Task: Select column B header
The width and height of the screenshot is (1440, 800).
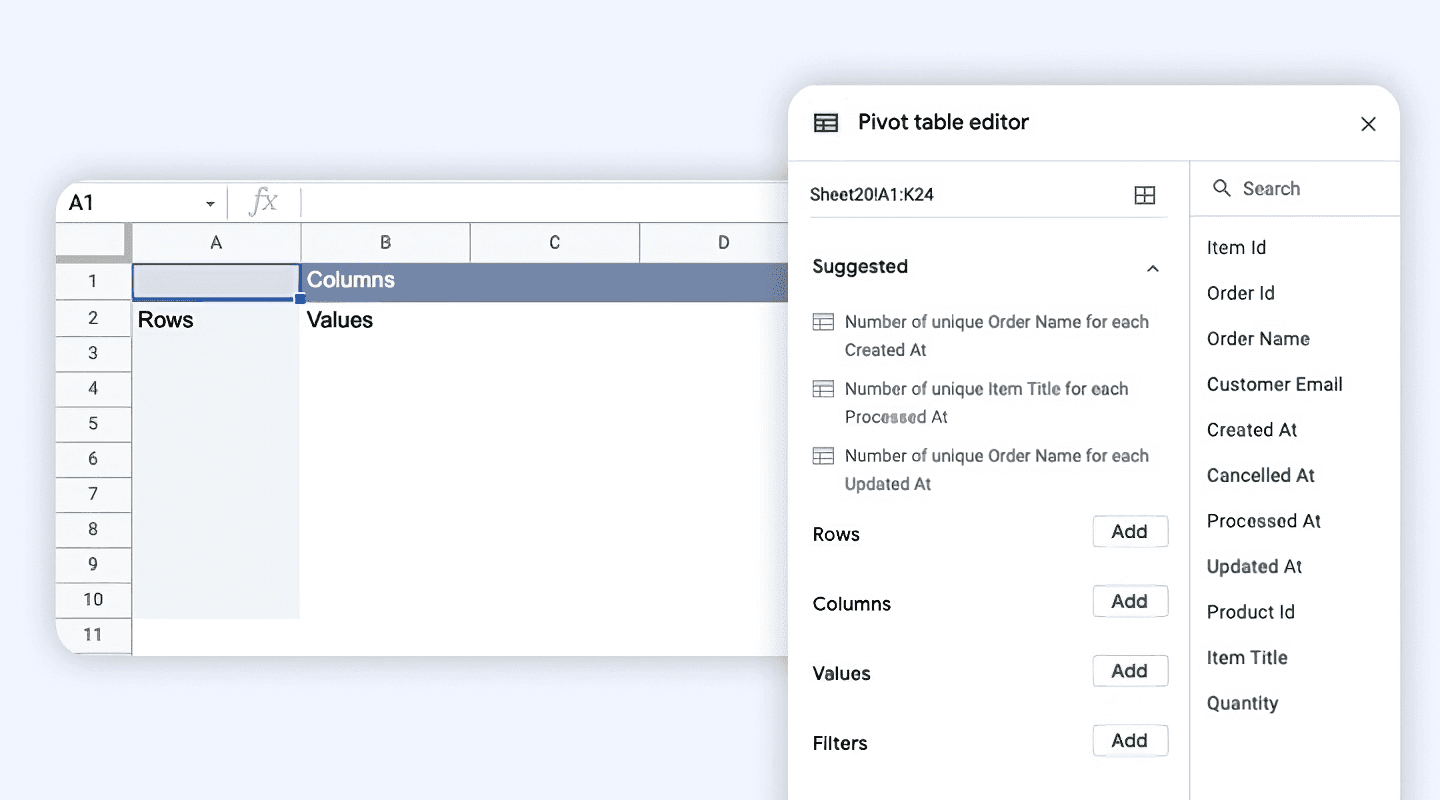Action: coord(385,242)
